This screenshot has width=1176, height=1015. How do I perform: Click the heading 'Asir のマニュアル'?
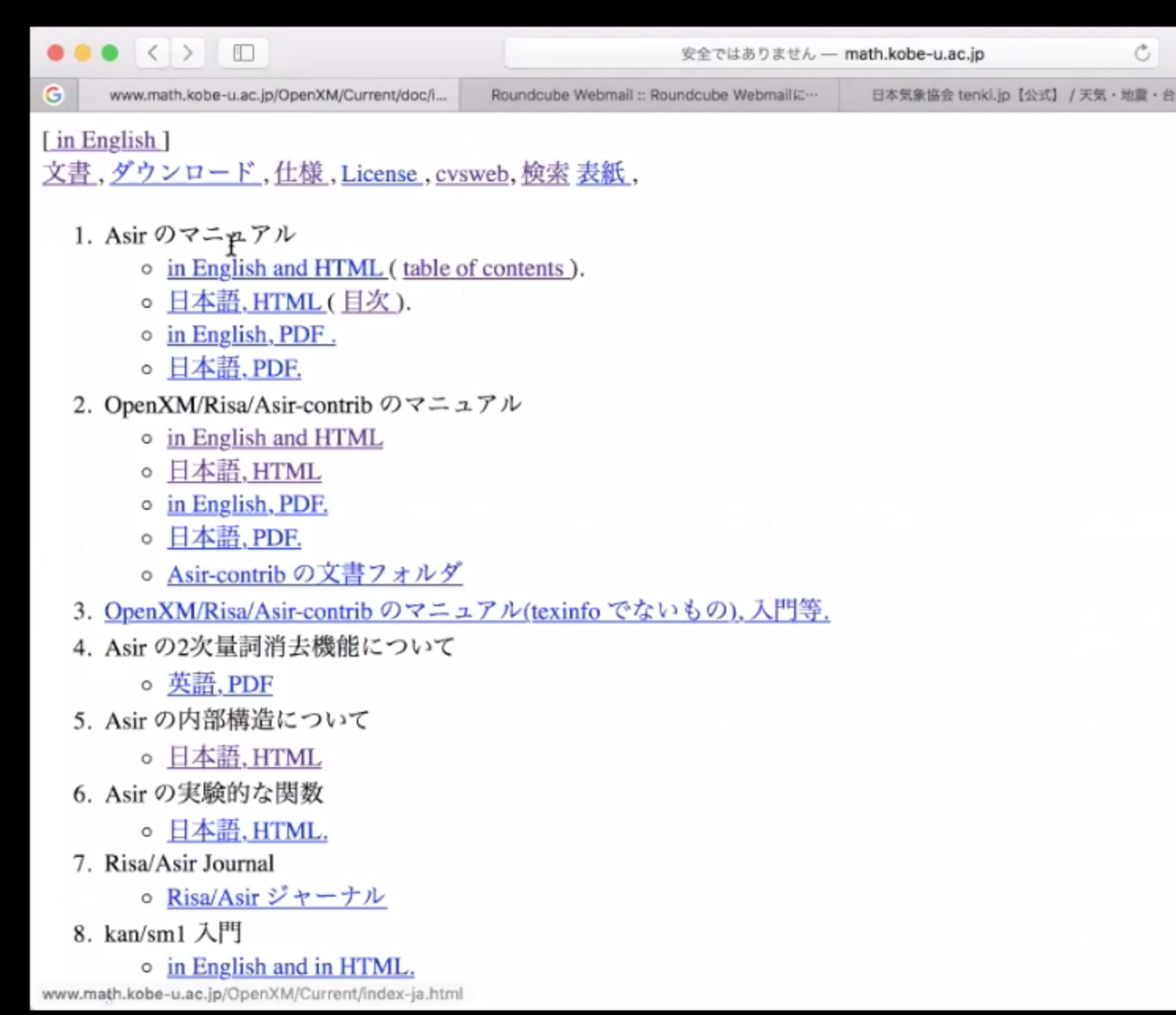pyautogui.click(x=200, y=235)
